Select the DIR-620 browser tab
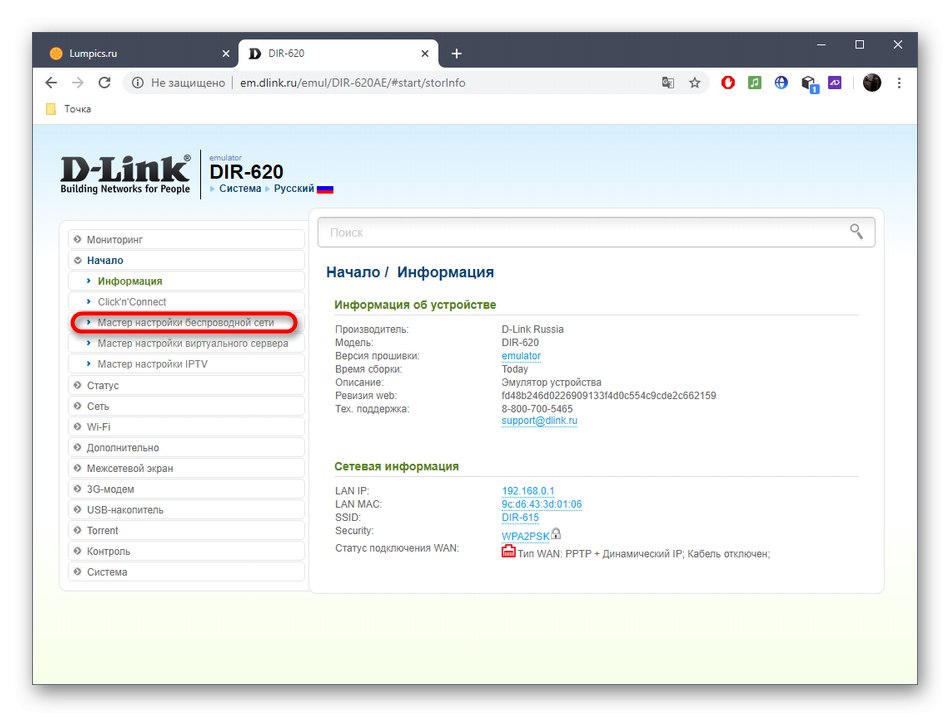This screenshot has height=717, width=950. (338, 54)
